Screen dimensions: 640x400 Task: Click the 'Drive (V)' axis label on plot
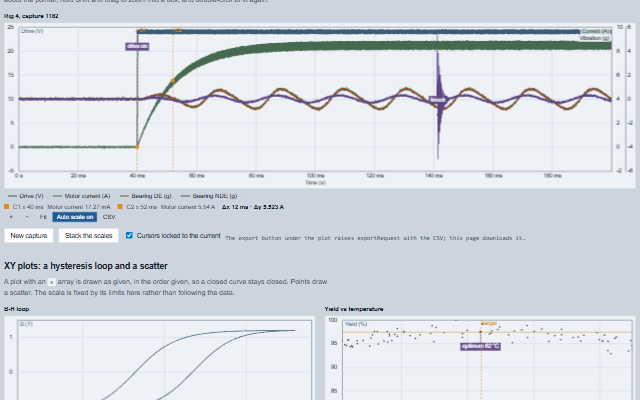(x=32, y=31)
